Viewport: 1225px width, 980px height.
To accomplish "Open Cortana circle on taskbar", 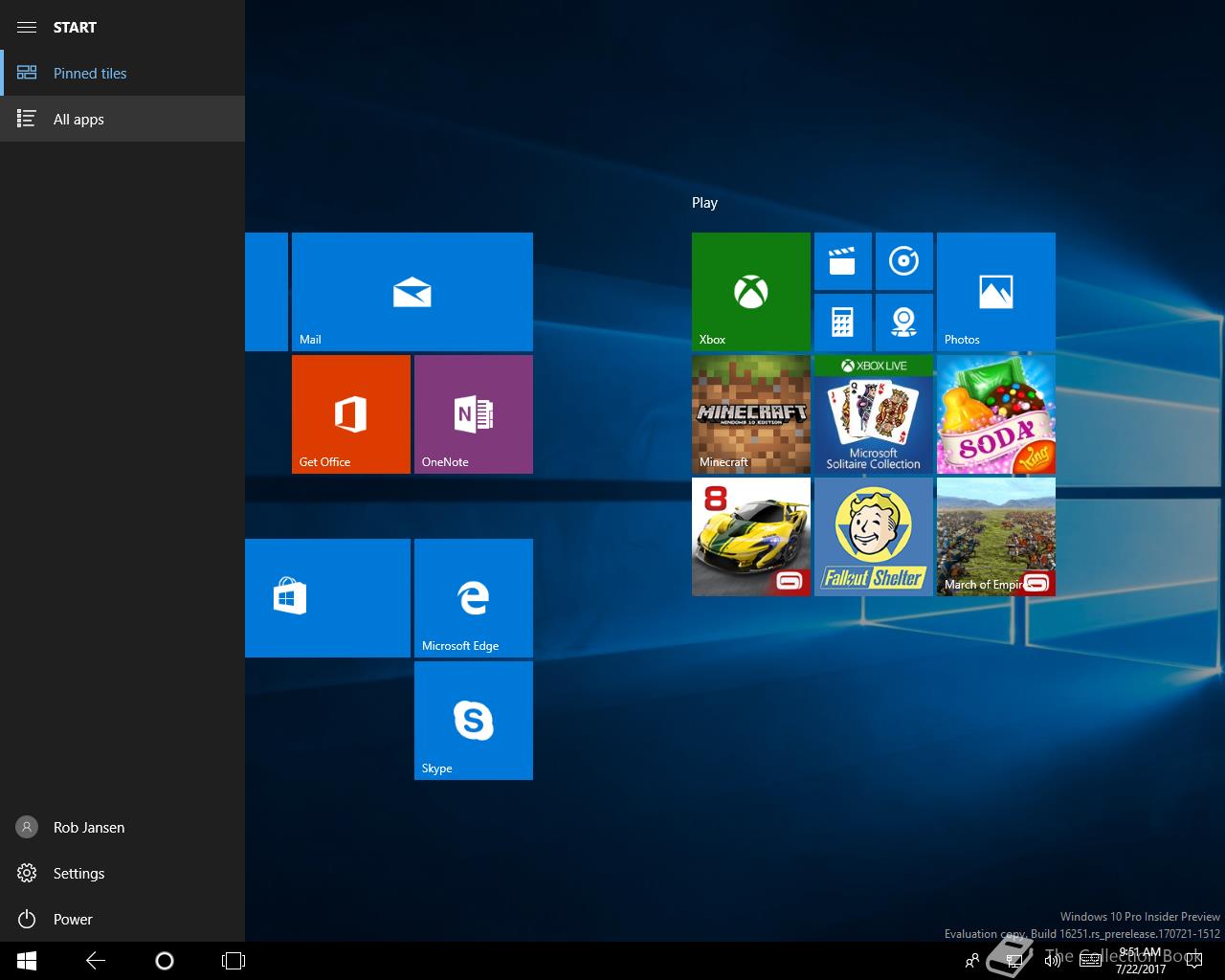I will [165, 961].
